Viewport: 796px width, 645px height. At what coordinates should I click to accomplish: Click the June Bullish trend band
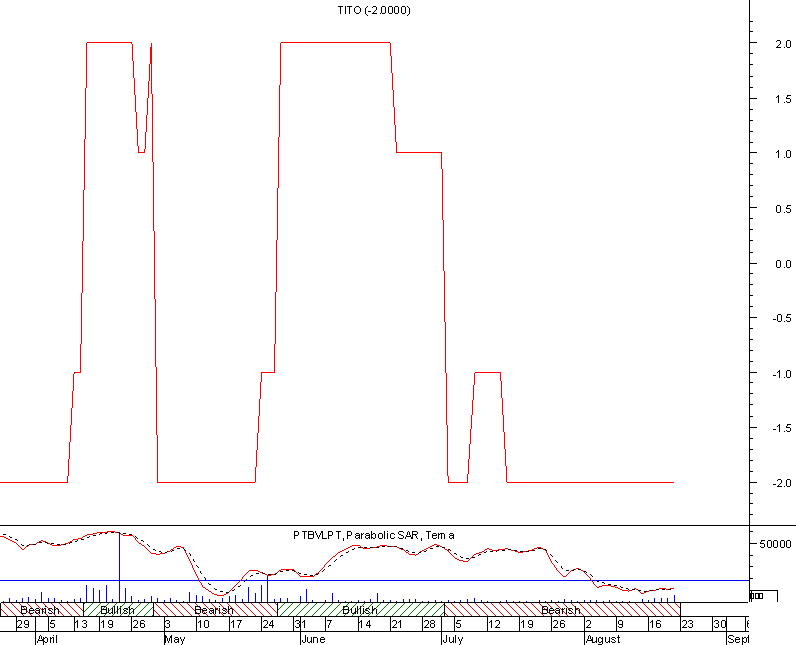tap(360, 609)
